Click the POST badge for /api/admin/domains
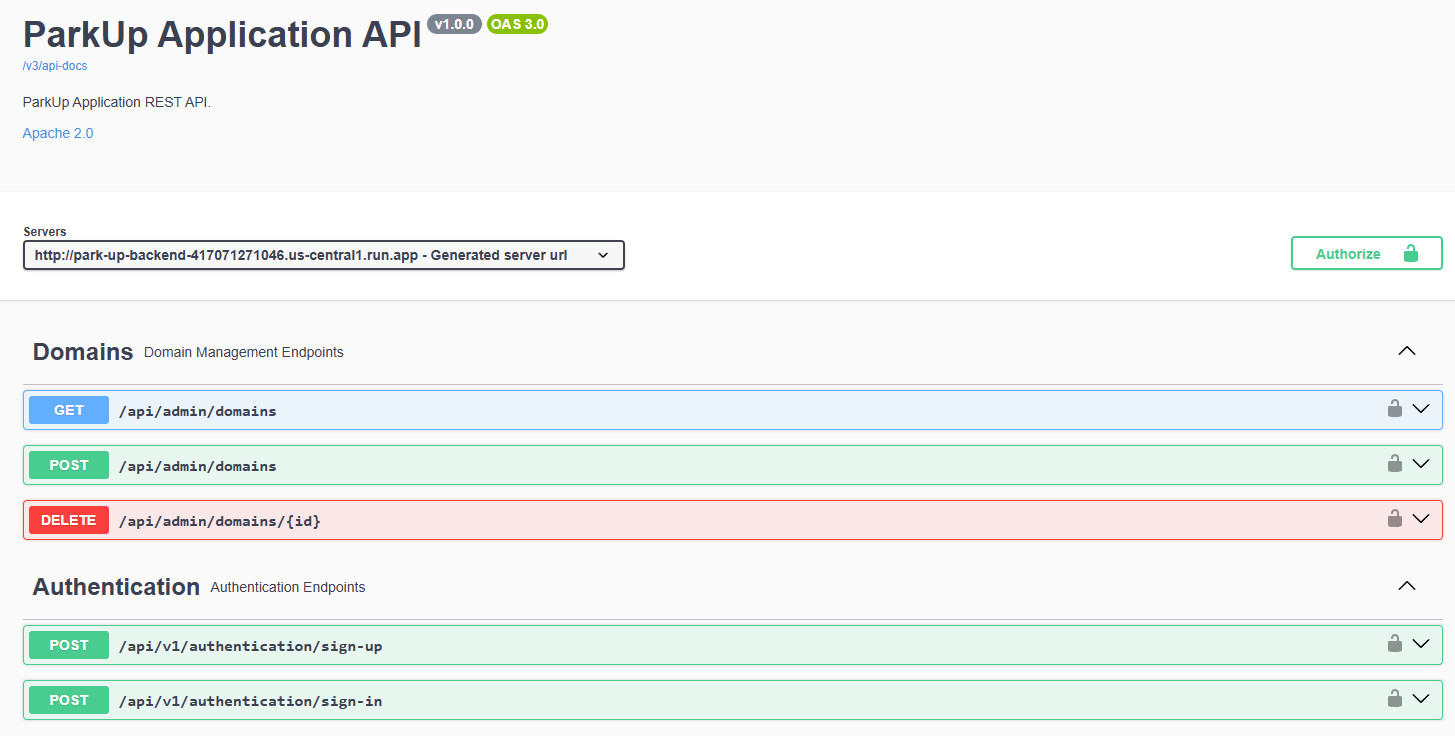 (69, 465)
